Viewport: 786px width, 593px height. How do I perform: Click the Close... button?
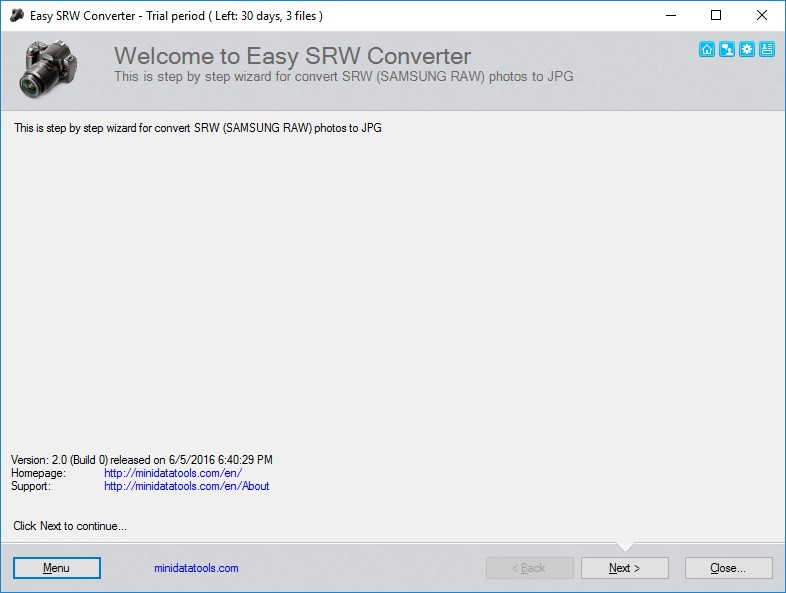click(728, 568)
